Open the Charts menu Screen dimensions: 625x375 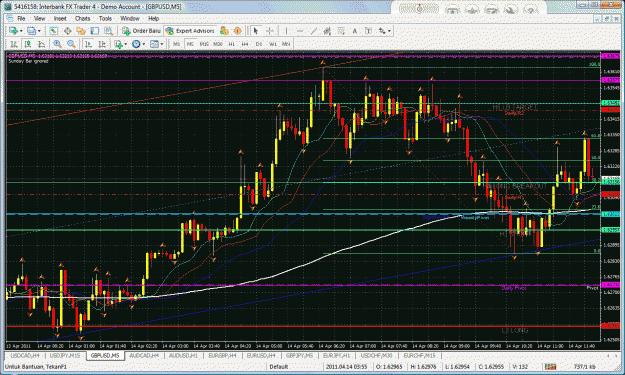click(x=82, y=18)
